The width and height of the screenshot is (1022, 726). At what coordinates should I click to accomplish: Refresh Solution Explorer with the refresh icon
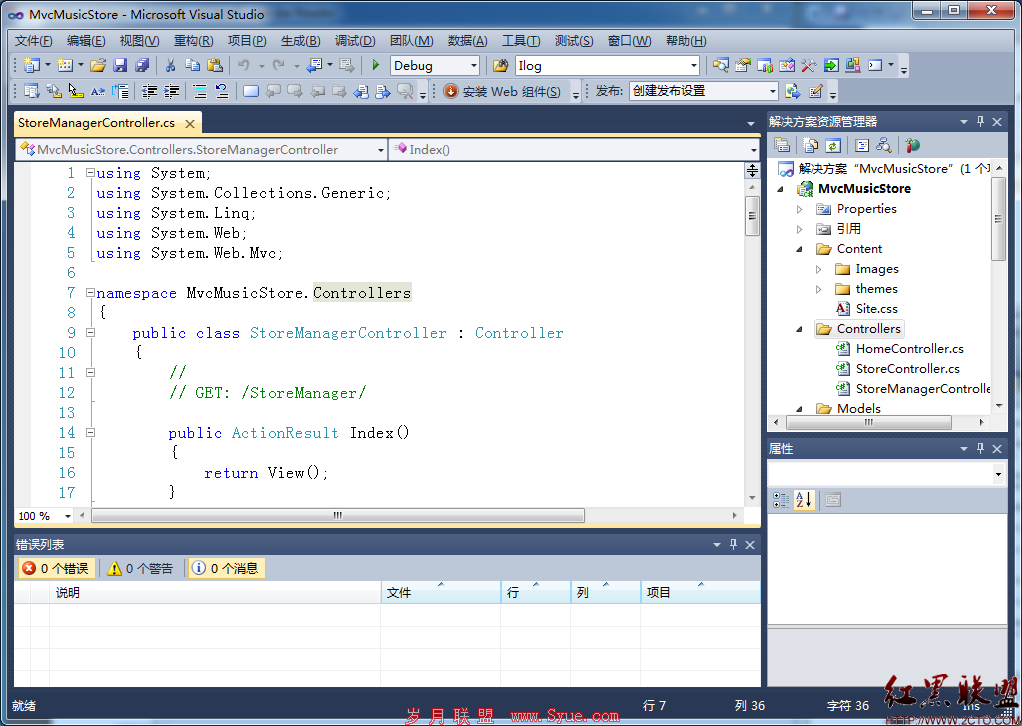point(833,145)
